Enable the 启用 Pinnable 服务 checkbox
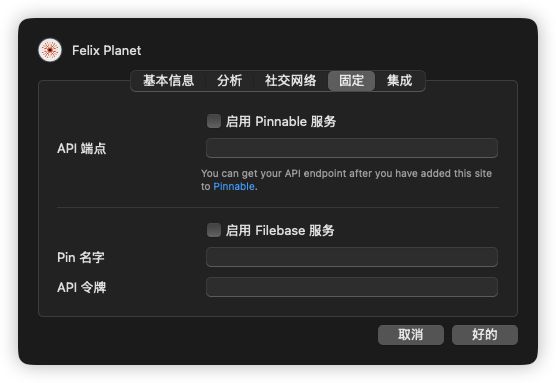The width and height of the screenshot is (556, 383). [214, 121]
